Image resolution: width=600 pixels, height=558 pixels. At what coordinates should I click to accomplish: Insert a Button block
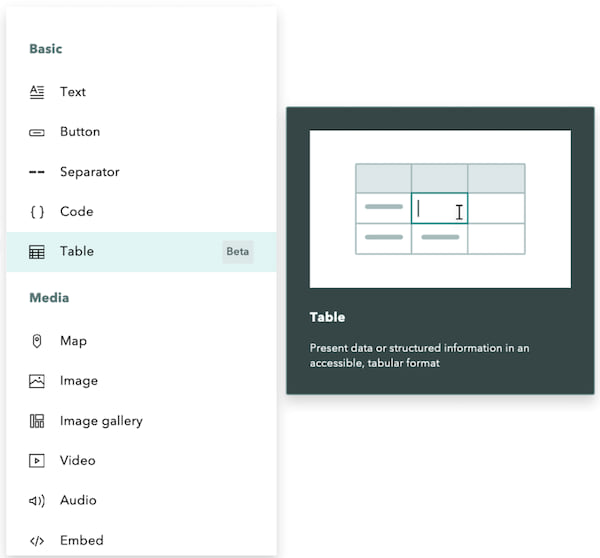click(x=141, y=132)
